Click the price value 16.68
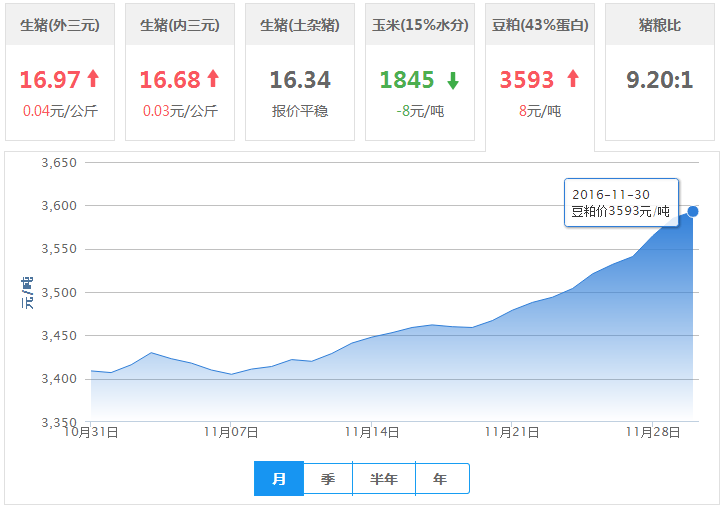This screenshot has width=727, height=512. point(170,80)
